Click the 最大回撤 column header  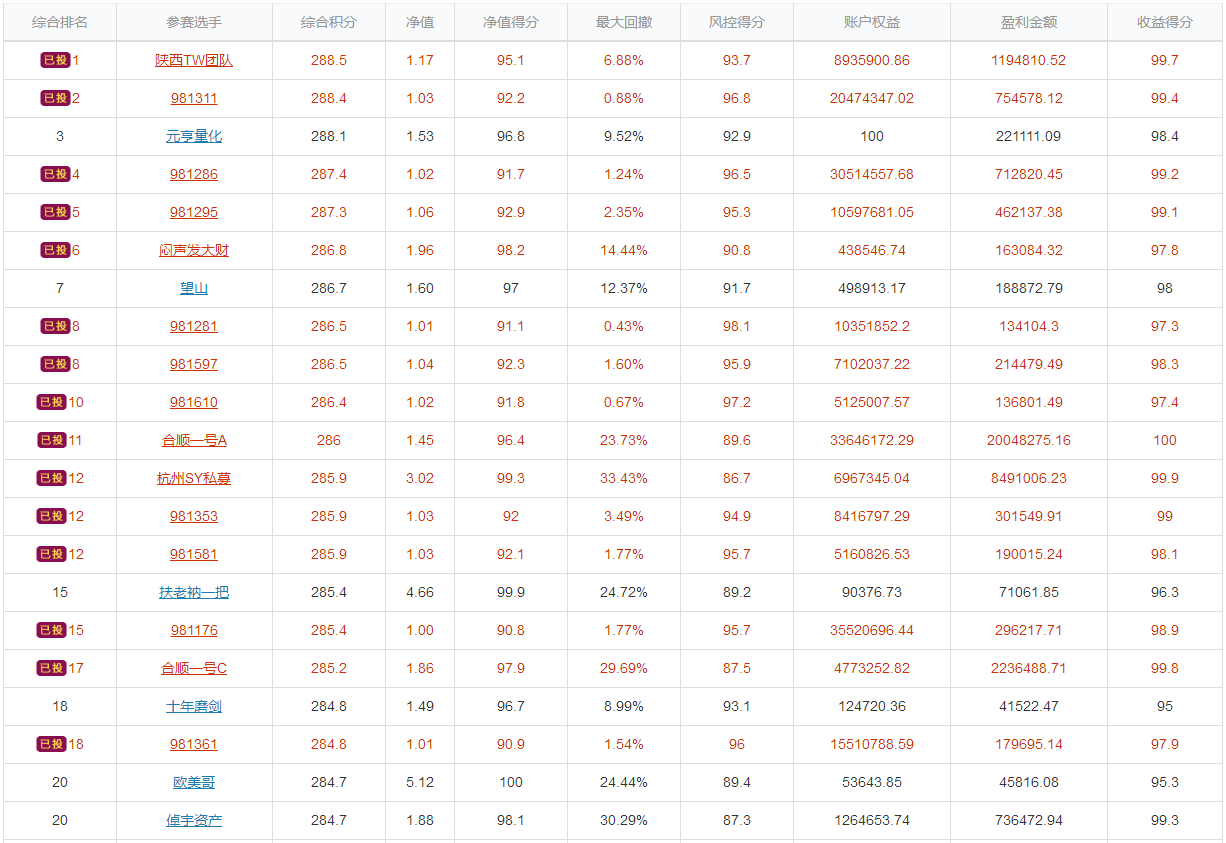[624, 22]
